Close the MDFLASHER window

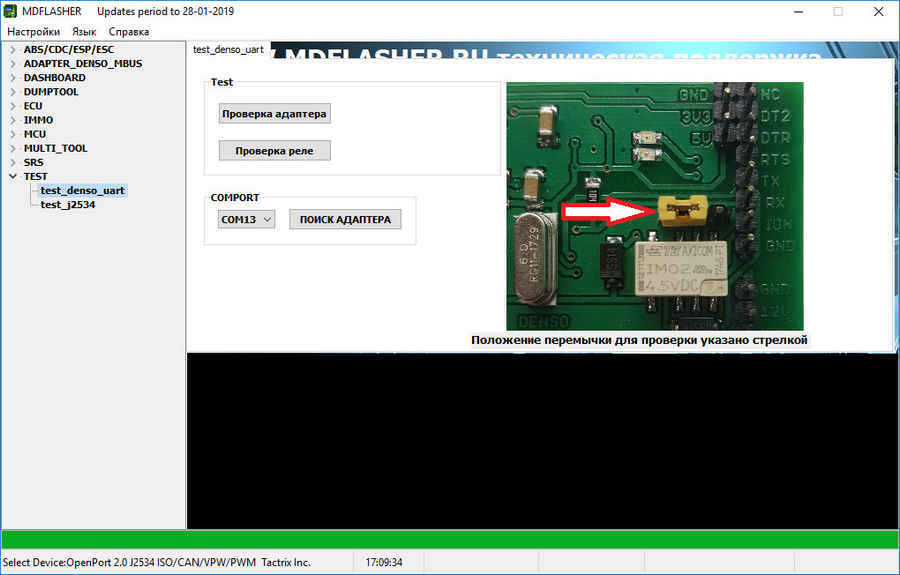(878, 11)
